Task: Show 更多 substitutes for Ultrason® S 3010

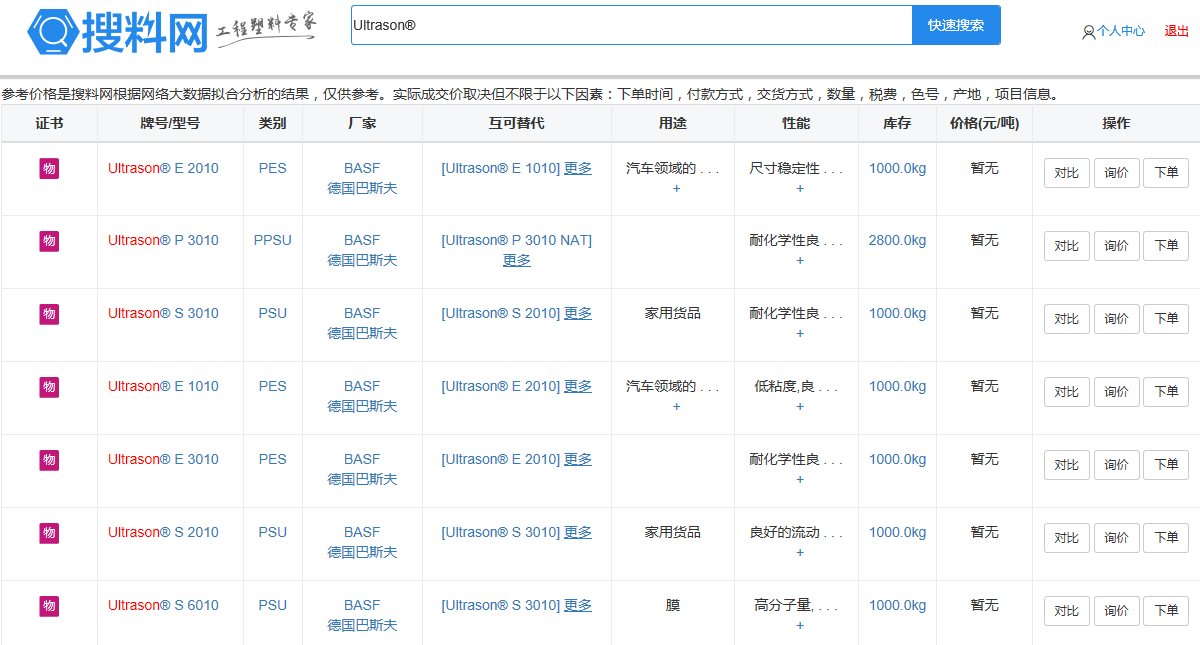Action: click(x=578, y=313)
